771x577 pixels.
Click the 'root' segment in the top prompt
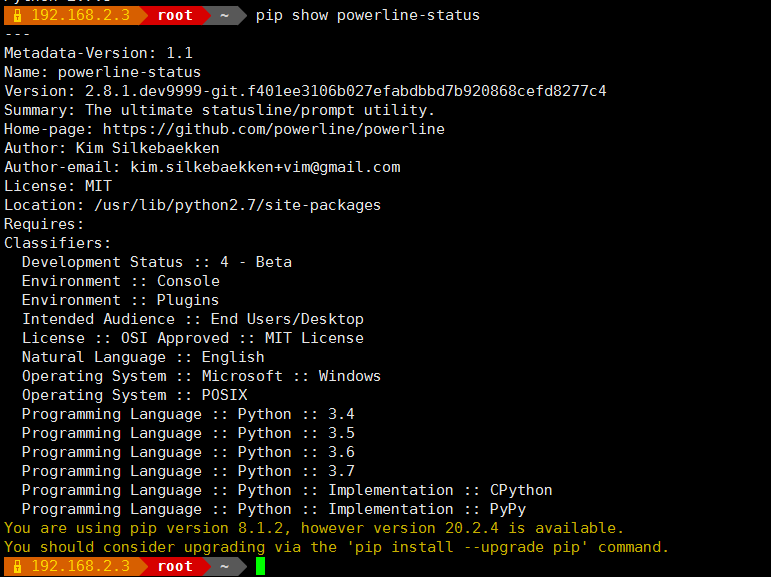click(175, 16)
